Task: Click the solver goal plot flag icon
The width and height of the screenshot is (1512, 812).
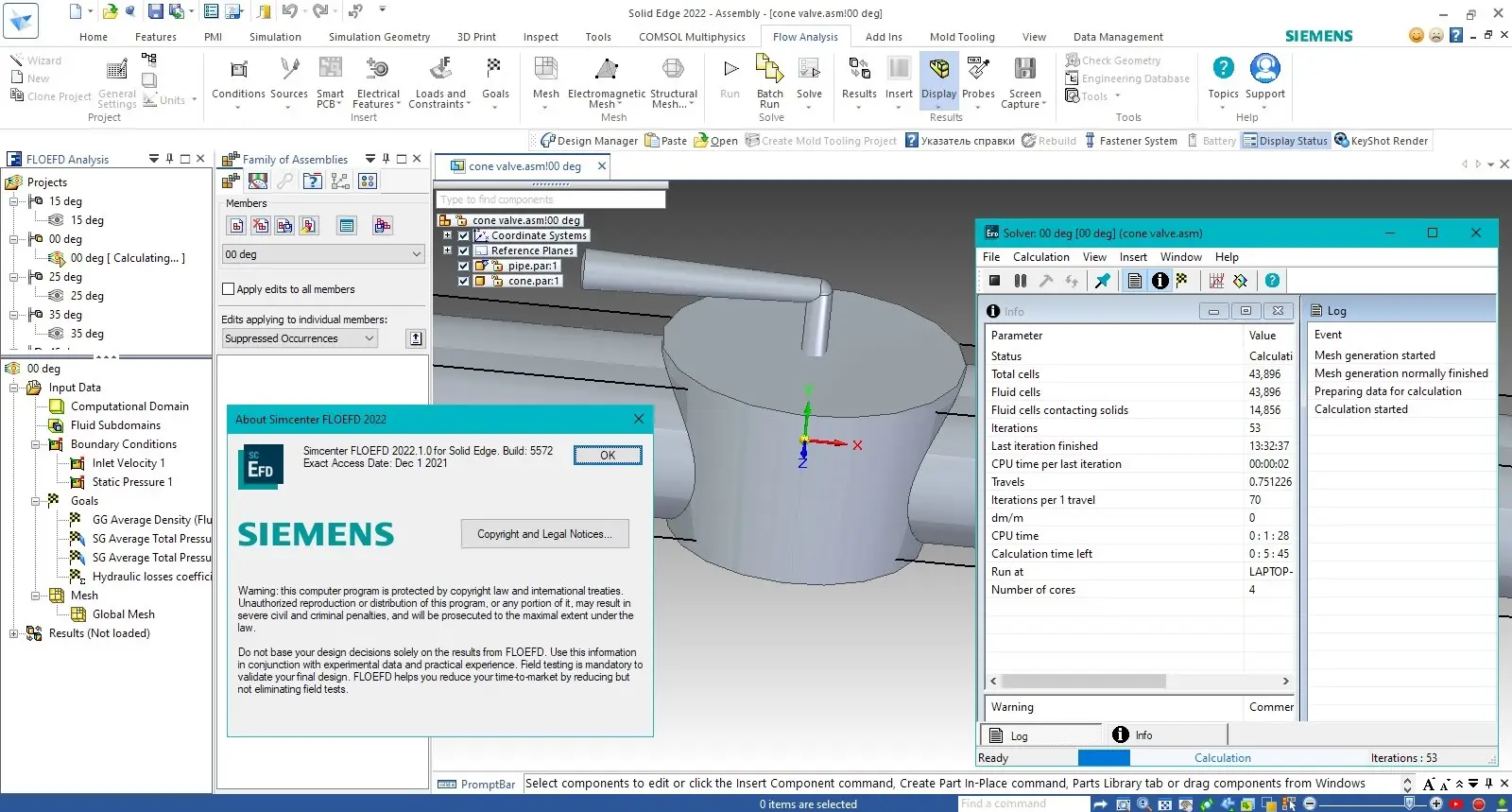Action: pyautogui.click(x=1181, y=281)
